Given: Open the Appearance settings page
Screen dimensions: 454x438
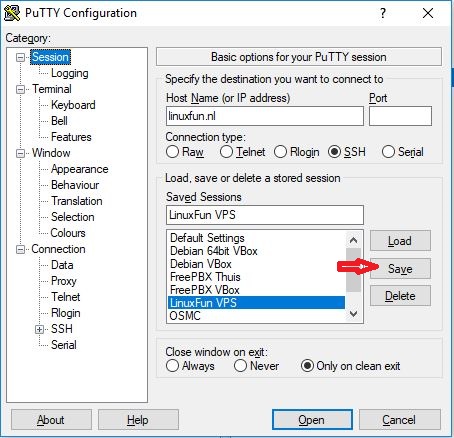Looking at the screenshot, I should 80,169.
